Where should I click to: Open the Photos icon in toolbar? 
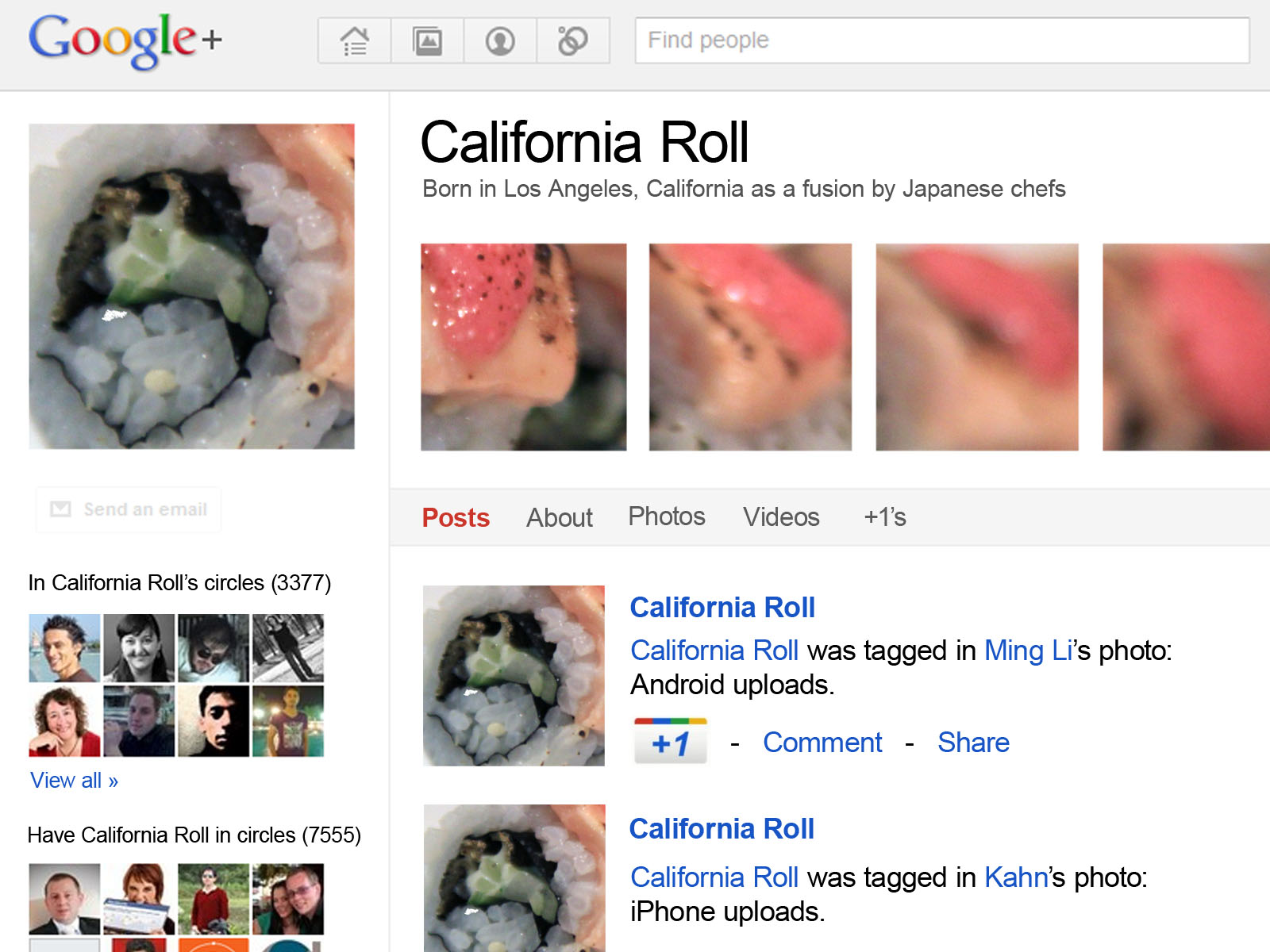pyautogui.click(x=427, y=40)
